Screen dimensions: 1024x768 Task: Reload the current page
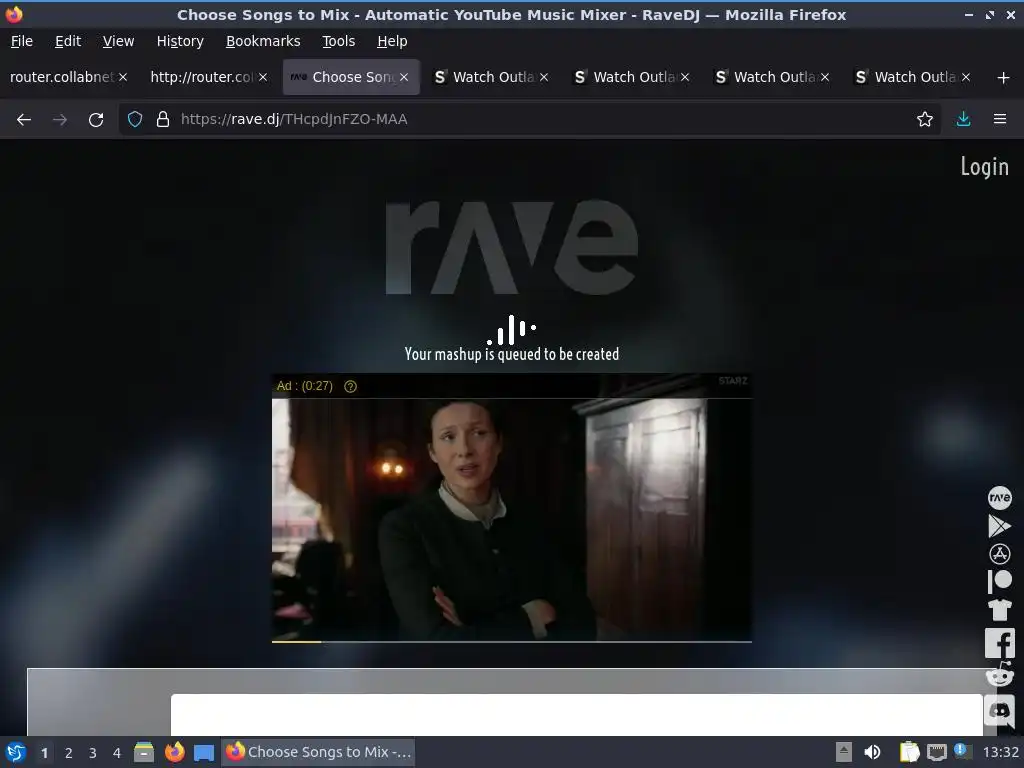pos(96,120)
